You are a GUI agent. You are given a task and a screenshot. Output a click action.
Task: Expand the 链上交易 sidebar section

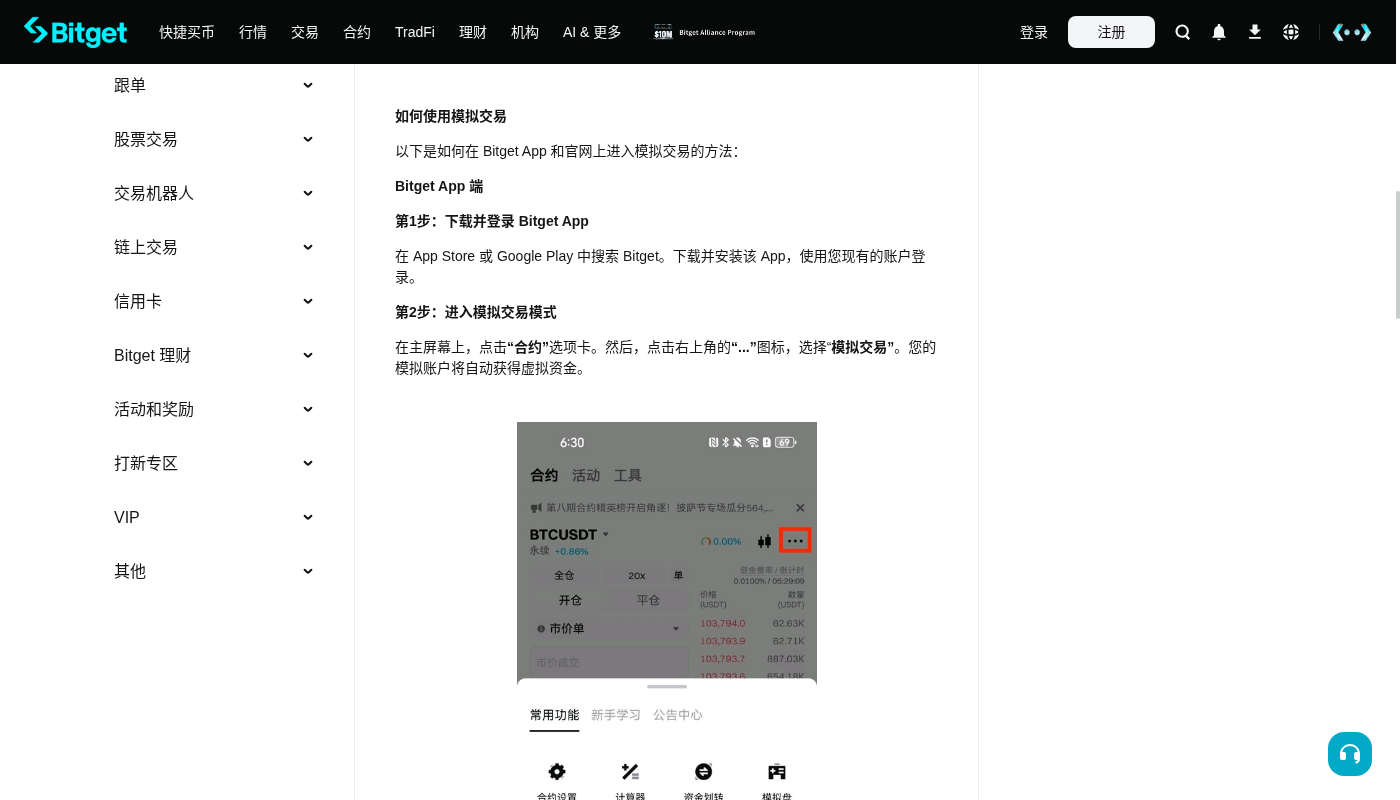coord(214,247)
